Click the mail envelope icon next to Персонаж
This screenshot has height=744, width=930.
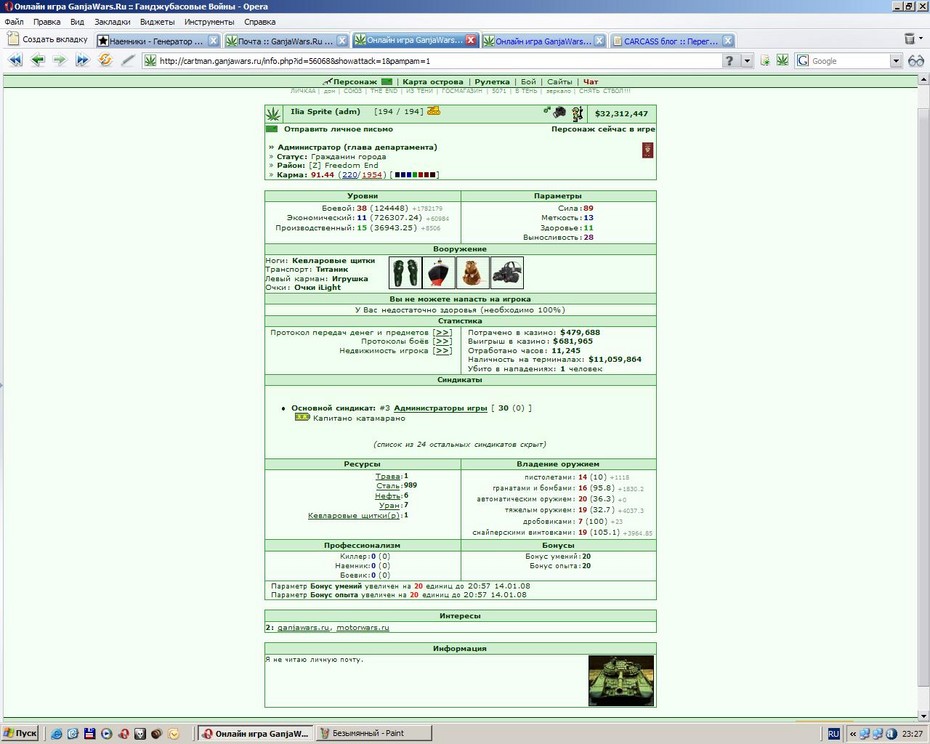tap(387, 82)
